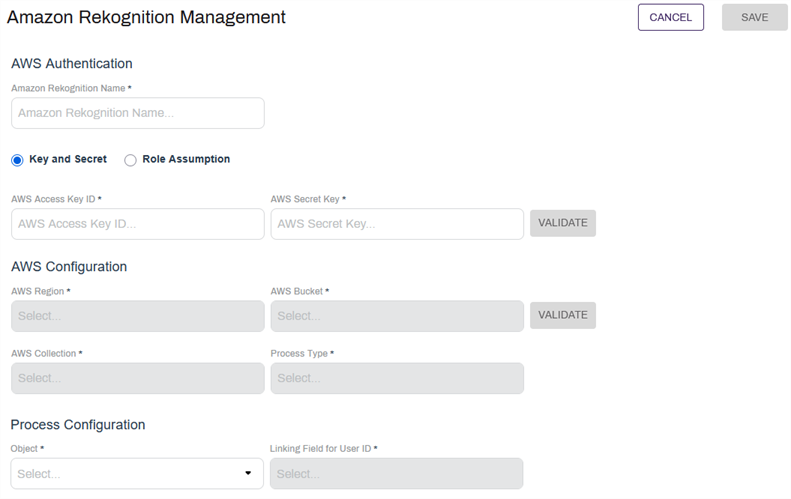Expand the Object select dropdown
The image size is (791, 499).
tap(137, 474)
